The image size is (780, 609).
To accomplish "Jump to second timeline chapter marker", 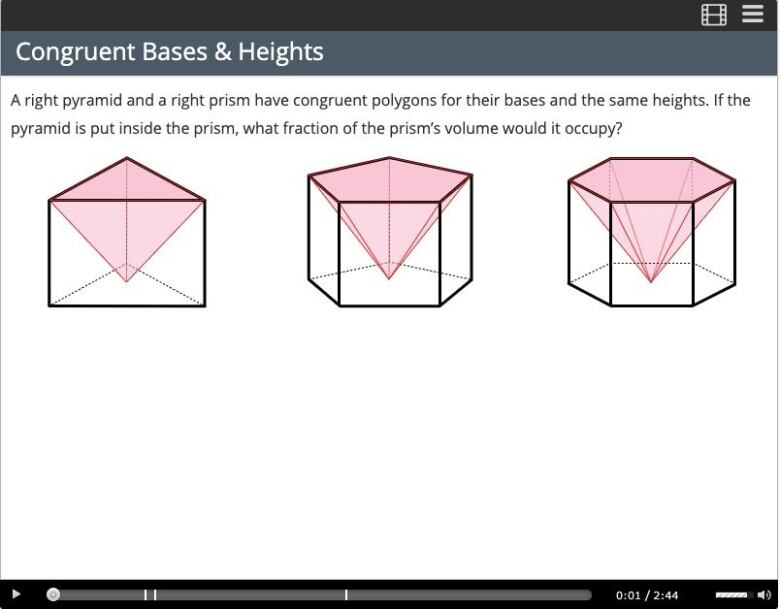I will click(x=155, y=595).
